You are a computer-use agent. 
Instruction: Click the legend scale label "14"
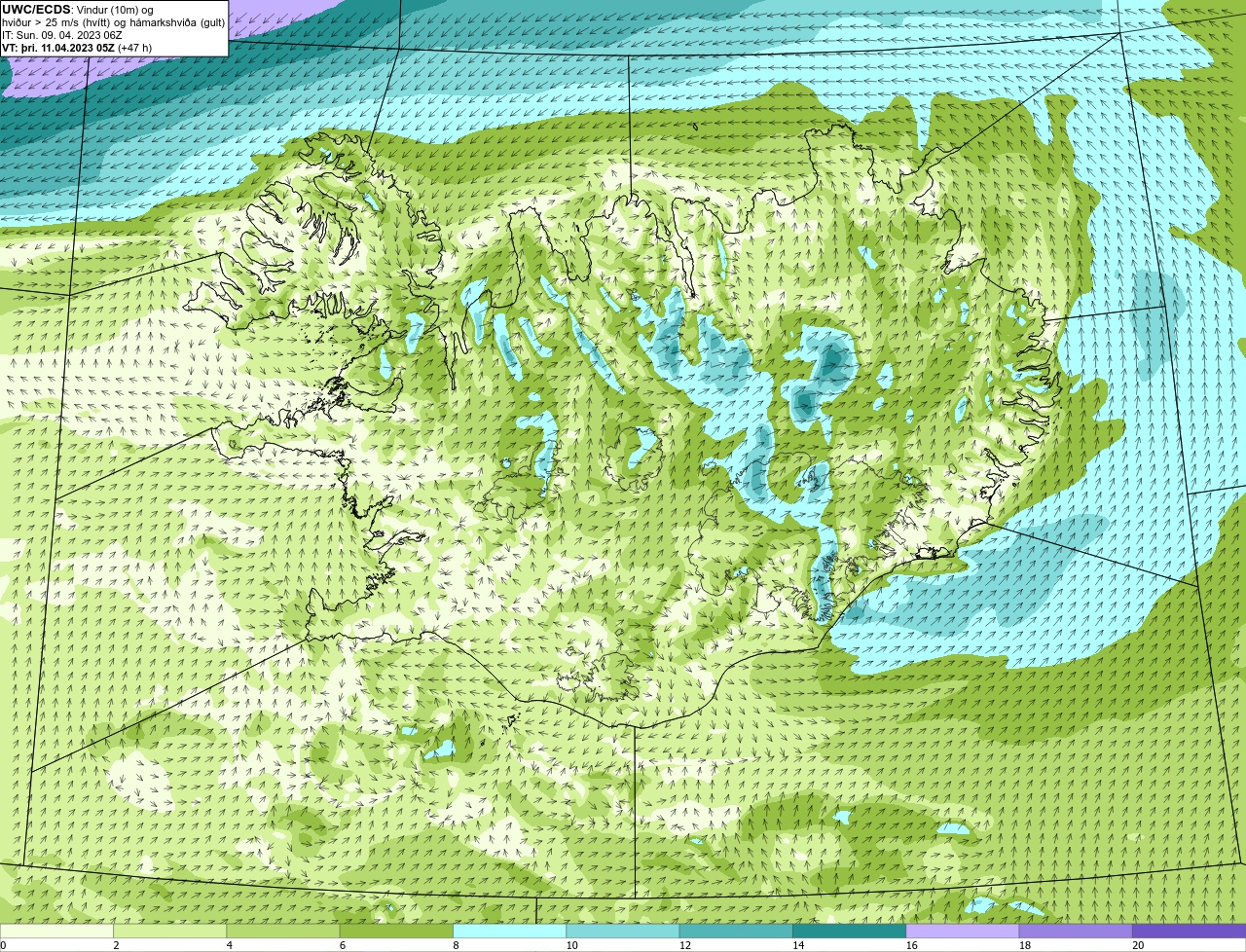click(x=798, y=945)
